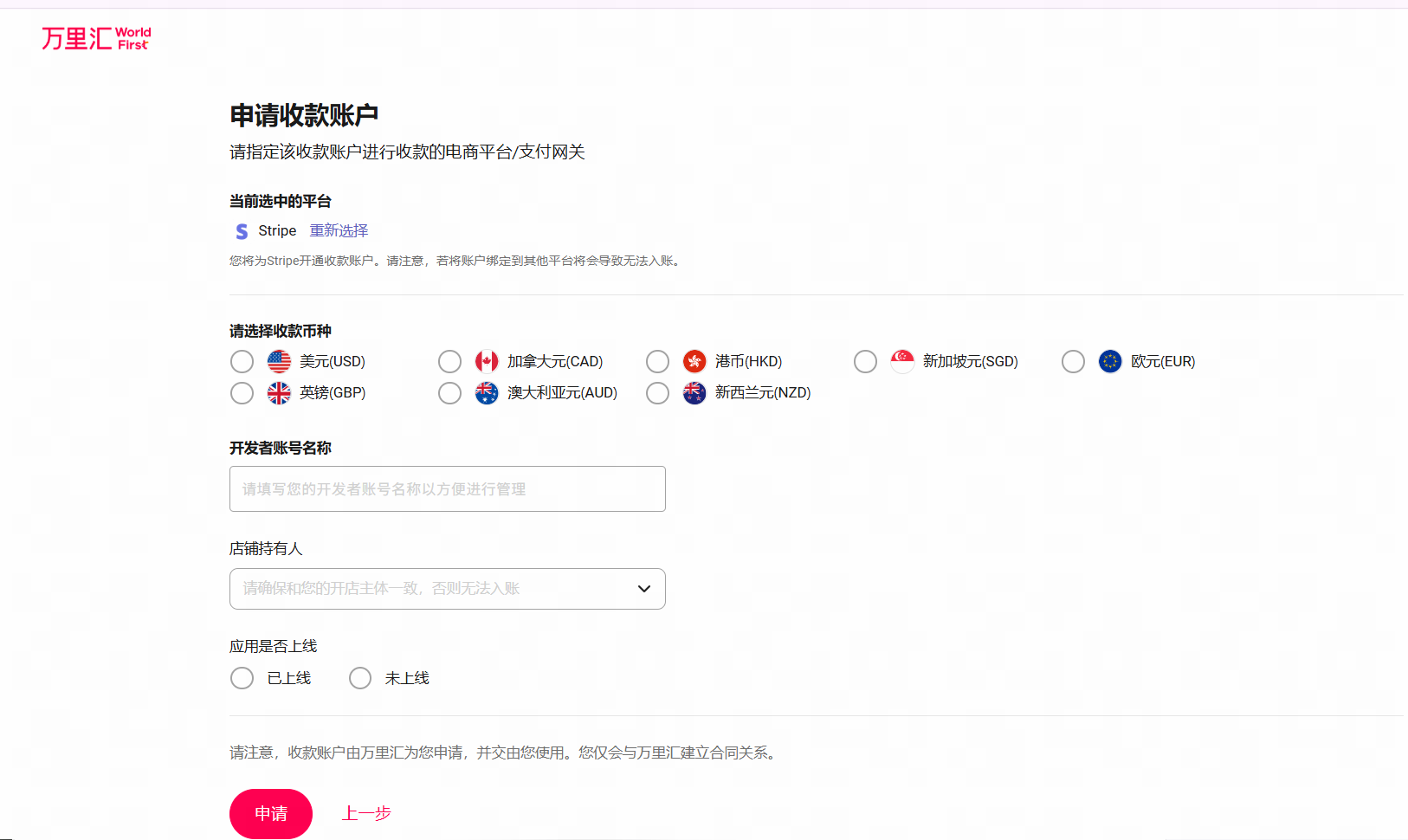This screenshot has height=840, width=1408.
Task: Click the New Zealand flag icon
Action: [x=694, y=393]
